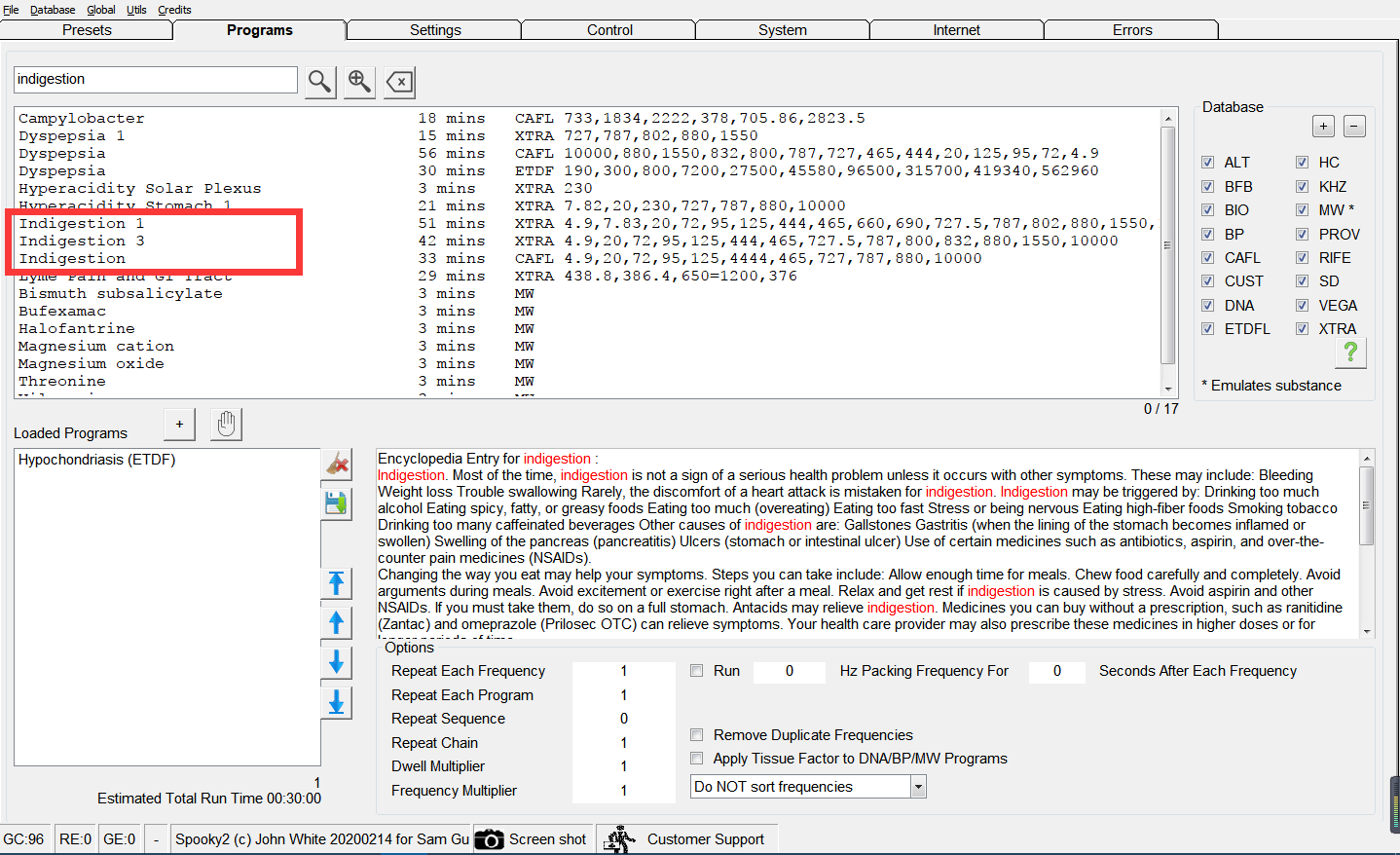Move program to bottom with arrow icon
The height and width of the screenshot is (855, 1400).
click(x=337, y=702)
